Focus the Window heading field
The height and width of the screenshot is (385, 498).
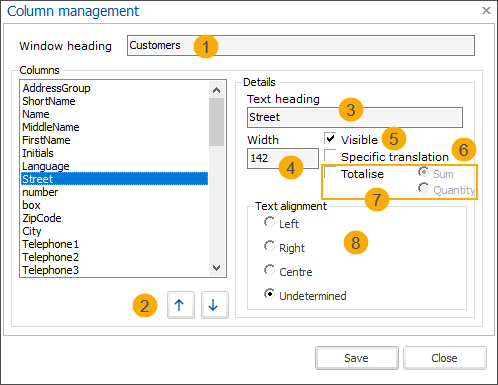[301, 46]
